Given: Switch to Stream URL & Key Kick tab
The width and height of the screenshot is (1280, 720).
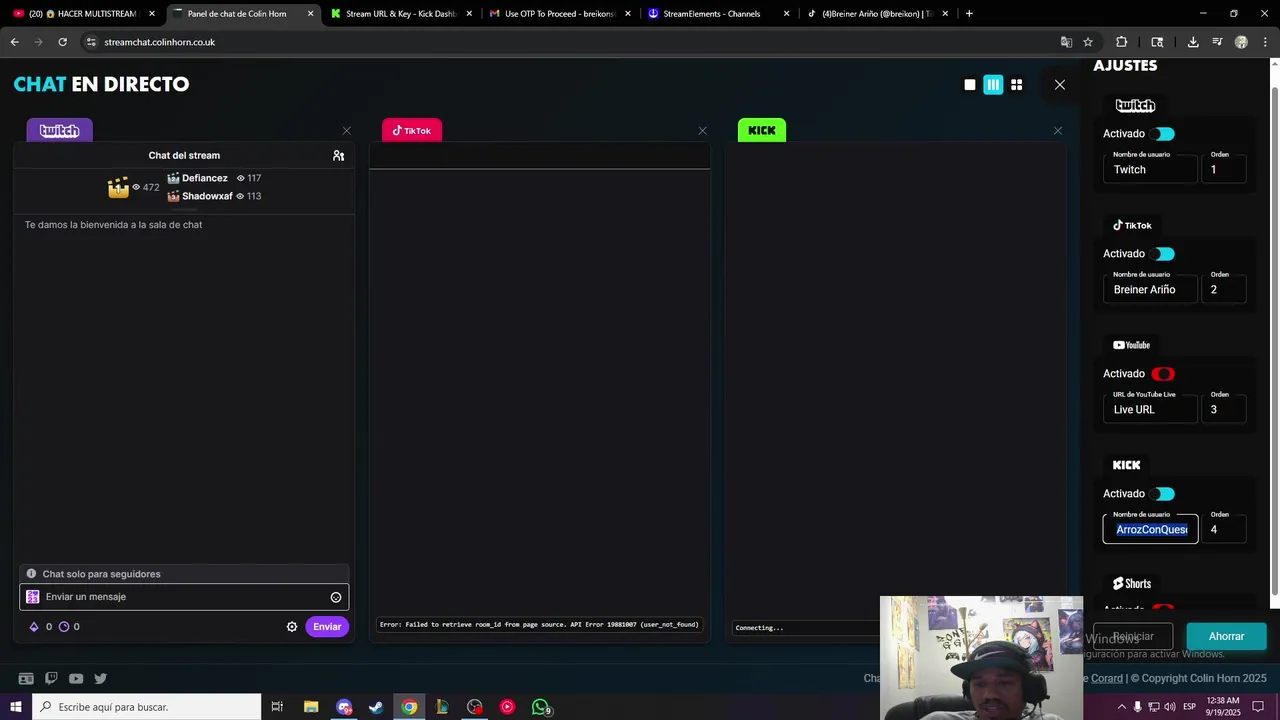Looking at the screenshot, I should pyautogui.click(x=400, y=14).
